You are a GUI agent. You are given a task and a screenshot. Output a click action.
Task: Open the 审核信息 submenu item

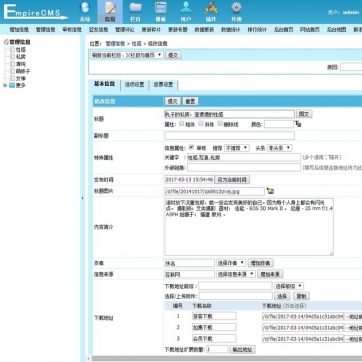(x=72, y=30)
